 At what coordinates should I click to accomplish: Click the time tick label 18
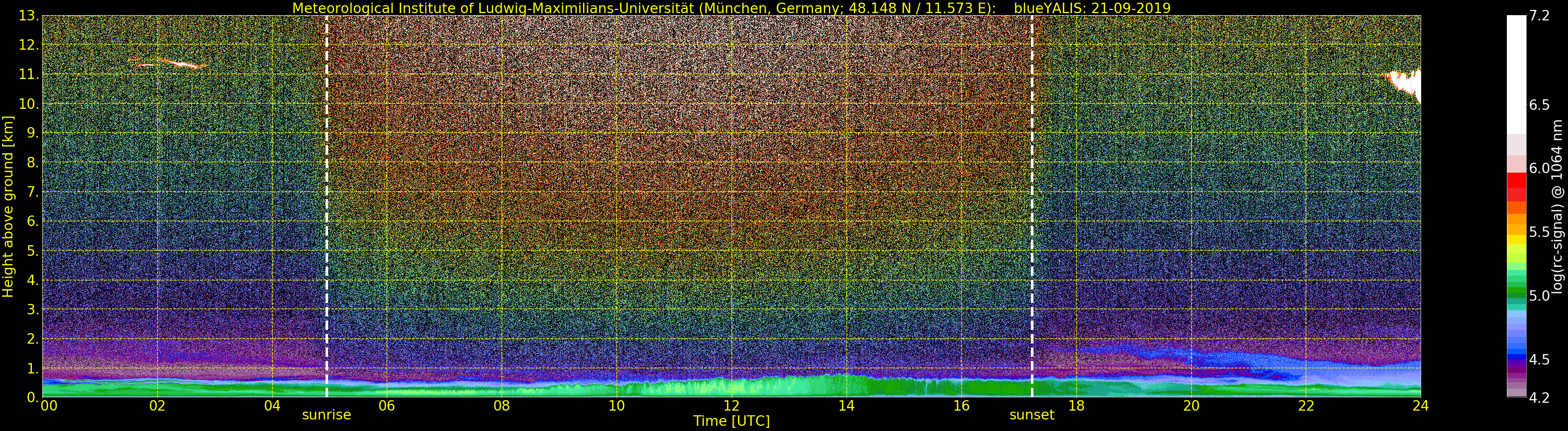[x=1076, y=406]
